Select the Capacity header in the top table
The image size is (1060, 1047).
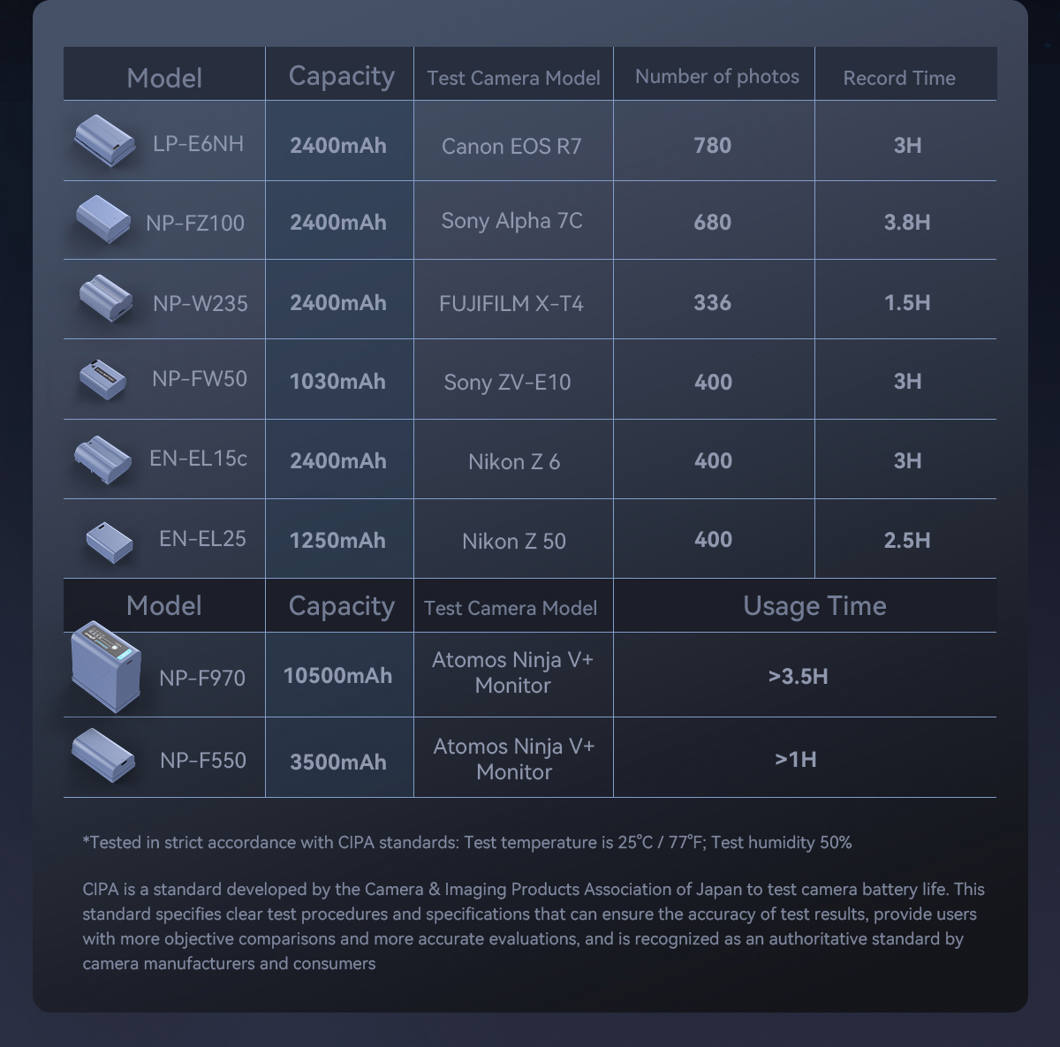(x=341, y=76)
